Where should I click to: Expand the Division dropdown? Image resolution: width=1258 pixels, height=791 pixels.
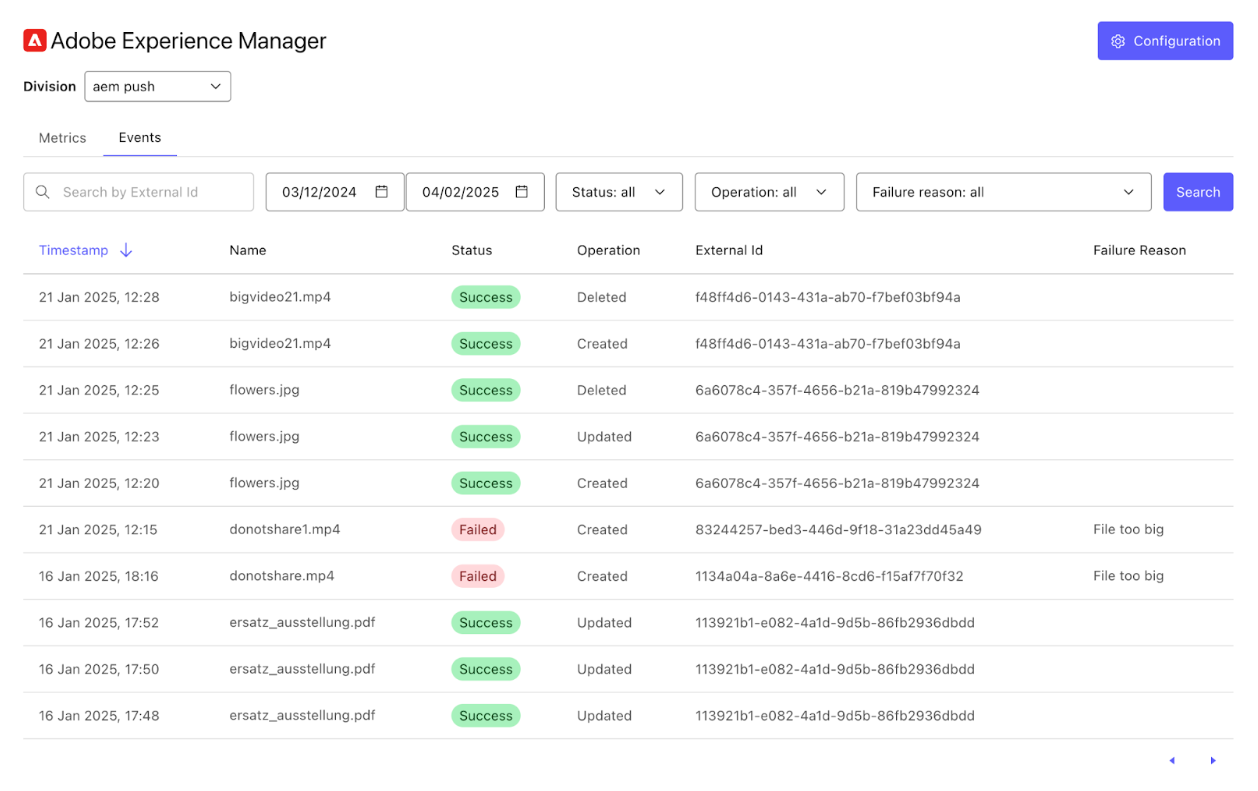pos(157,87)
